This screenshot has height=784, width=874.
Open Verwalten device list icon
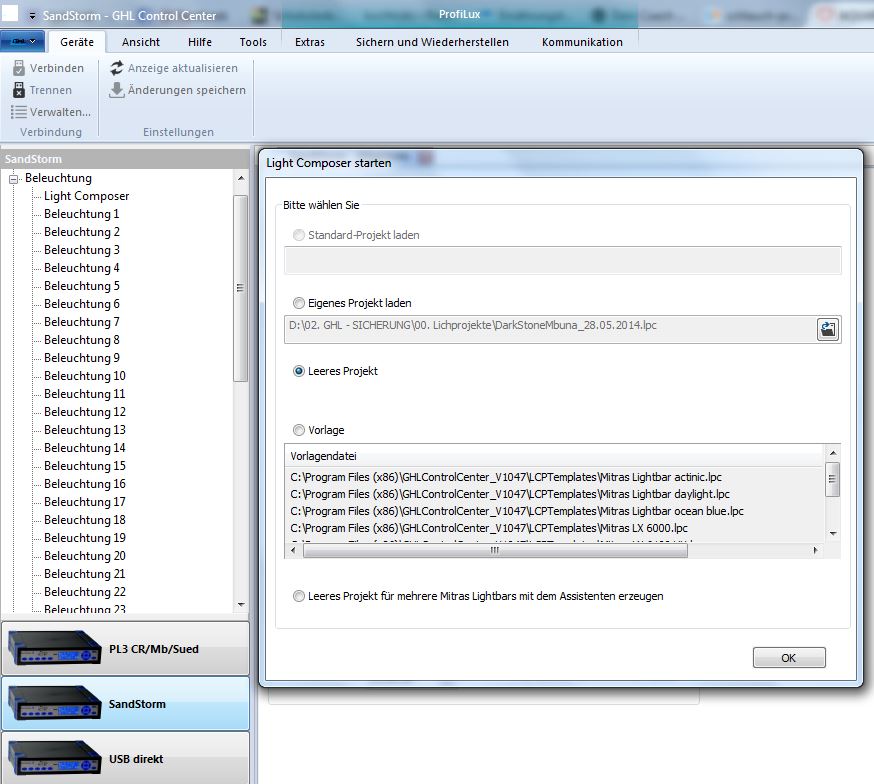click(x=19, y=112)
